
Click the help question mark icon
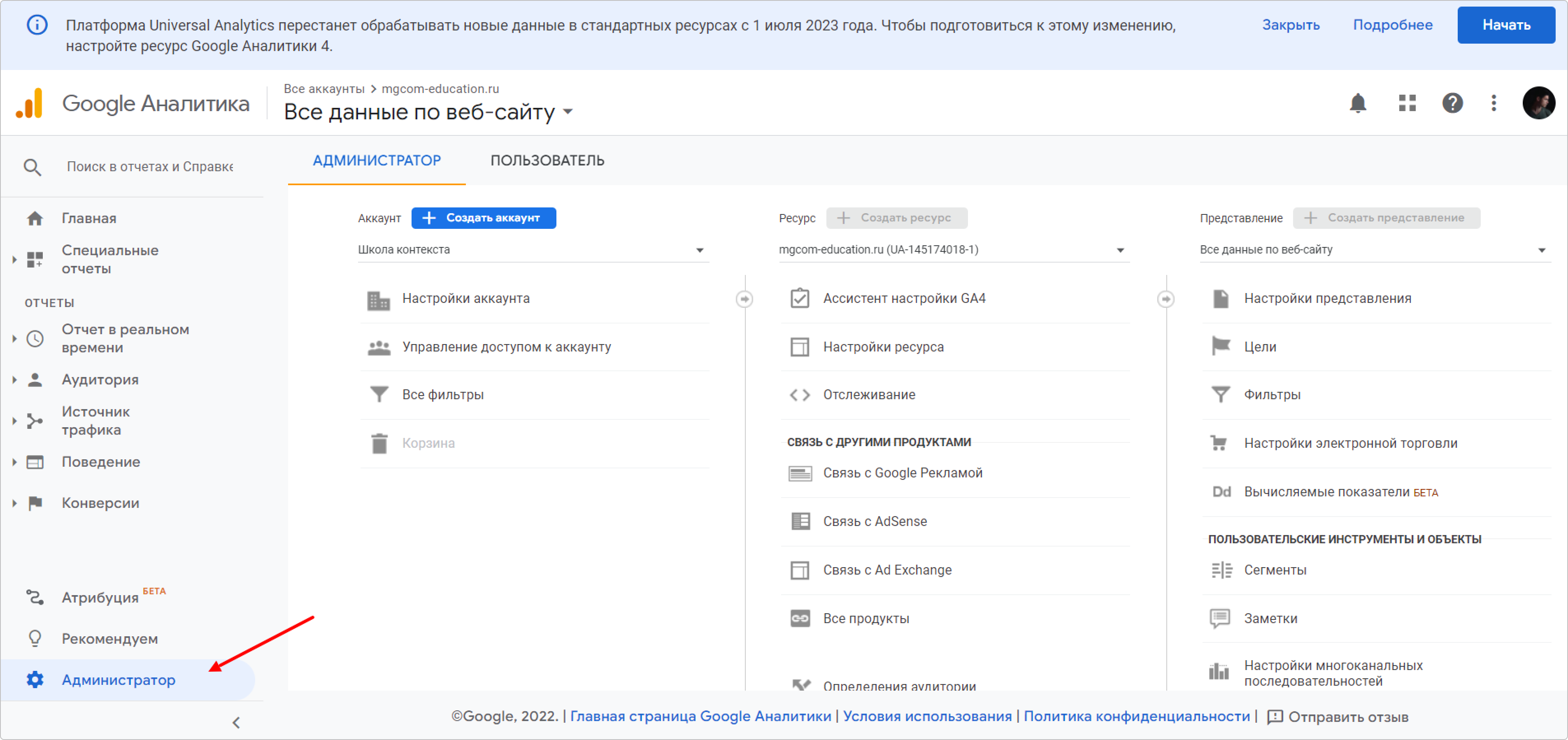click(1452, 103)
